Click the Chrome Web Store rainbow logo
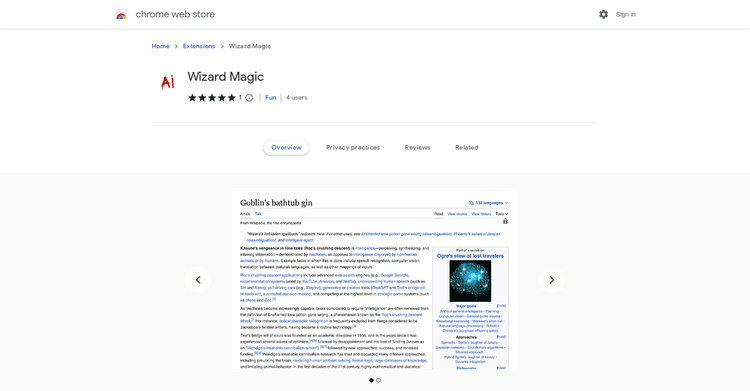750x391 pixels. click(x=121, y=15)
